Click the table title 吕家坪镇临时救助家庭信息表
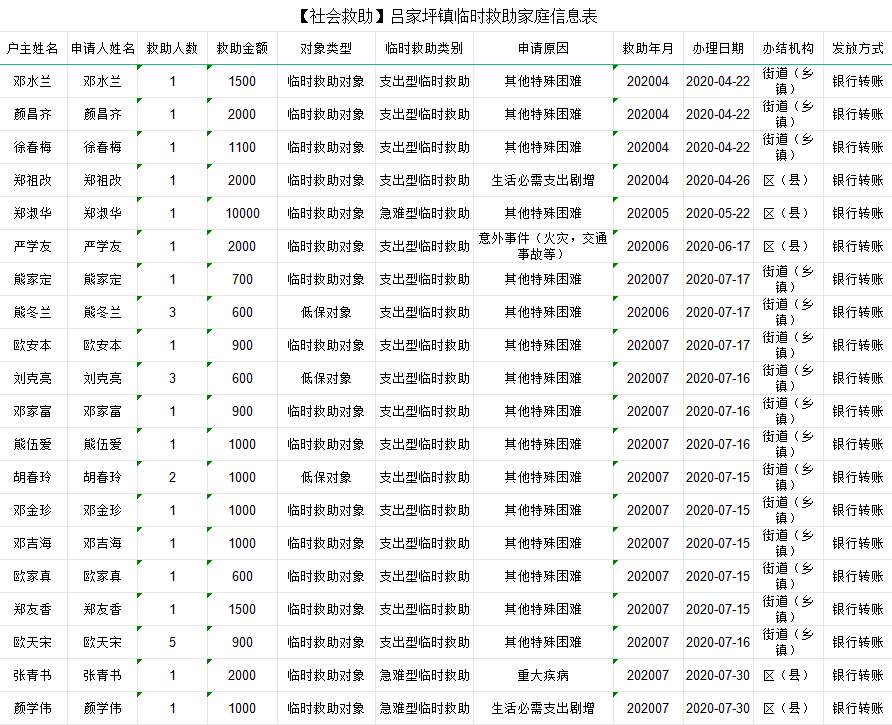The image size is (892, 725). 446,16
